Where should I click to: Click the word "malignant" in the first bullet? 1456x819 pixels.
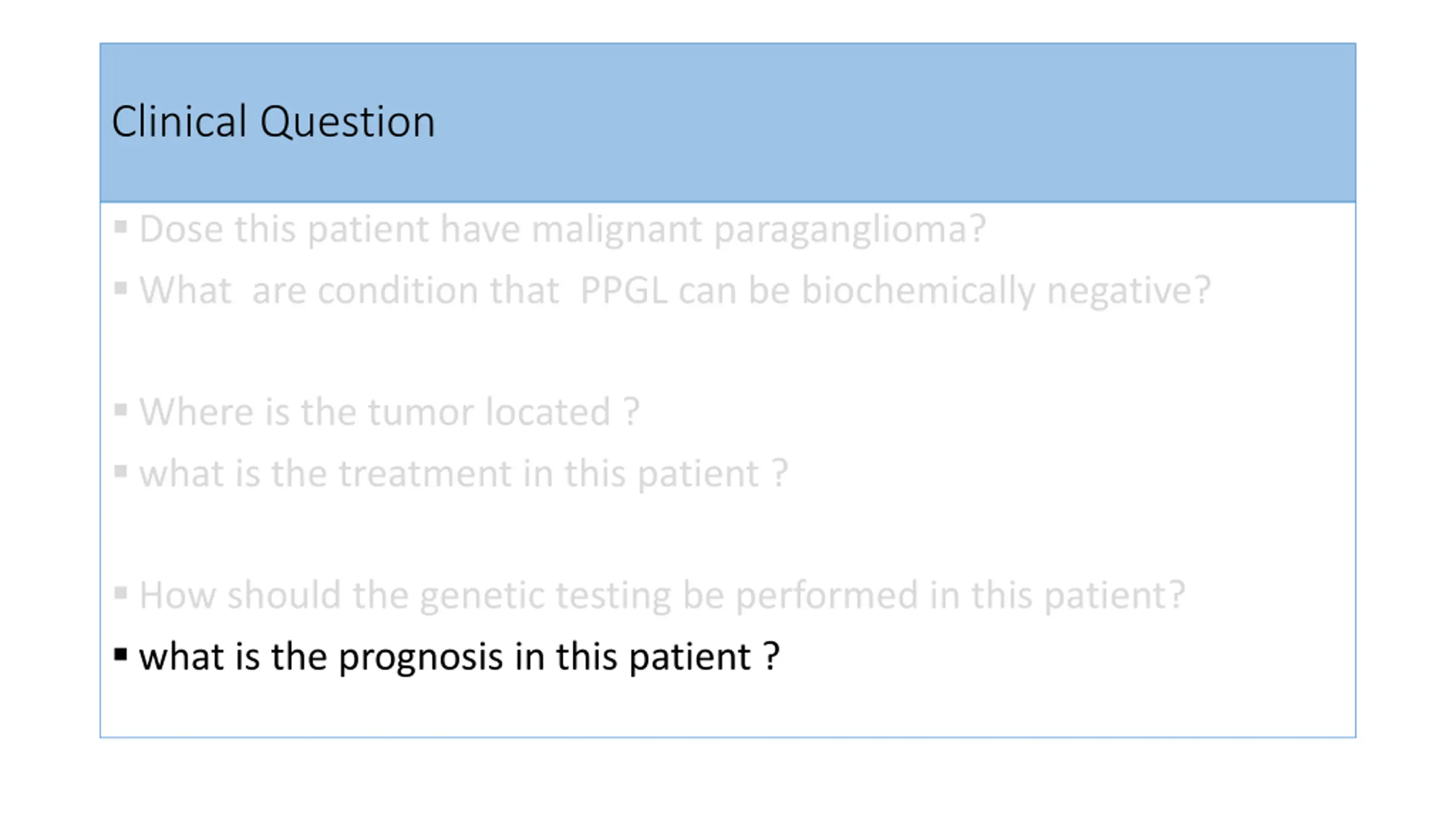tap(618, 230)
